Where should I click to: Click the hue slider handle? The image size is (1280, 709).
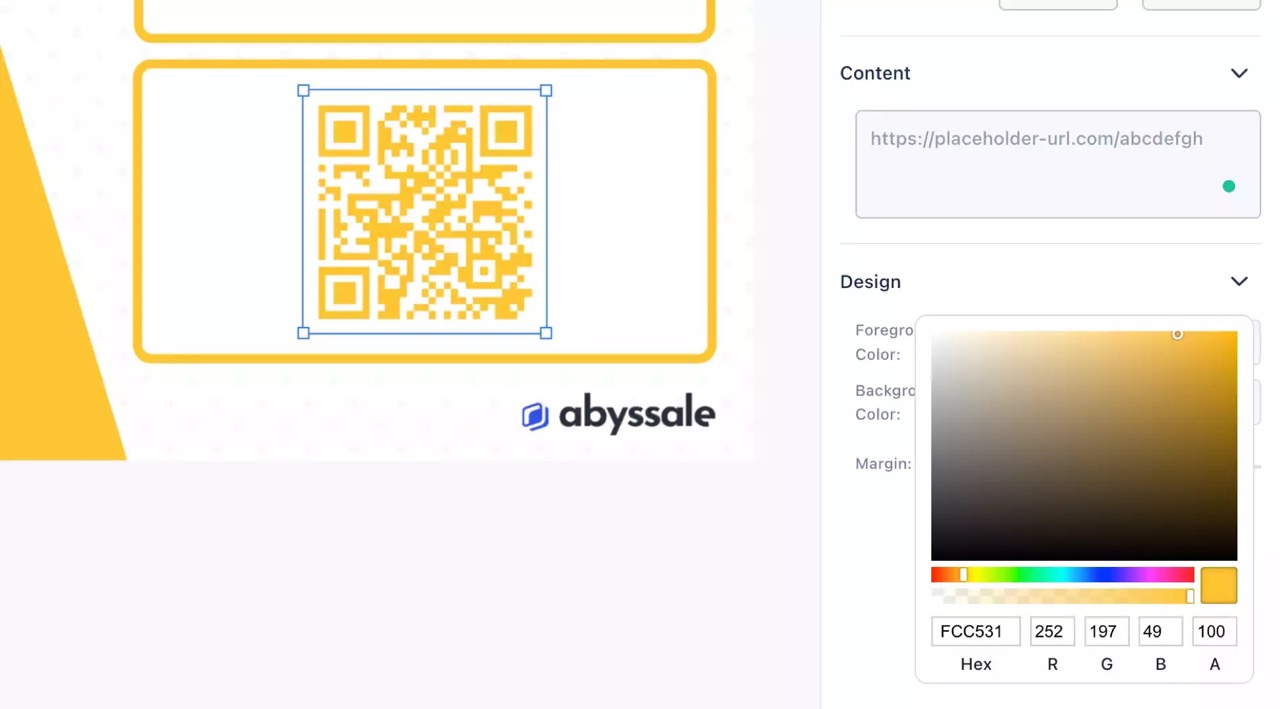coord(963,575)
